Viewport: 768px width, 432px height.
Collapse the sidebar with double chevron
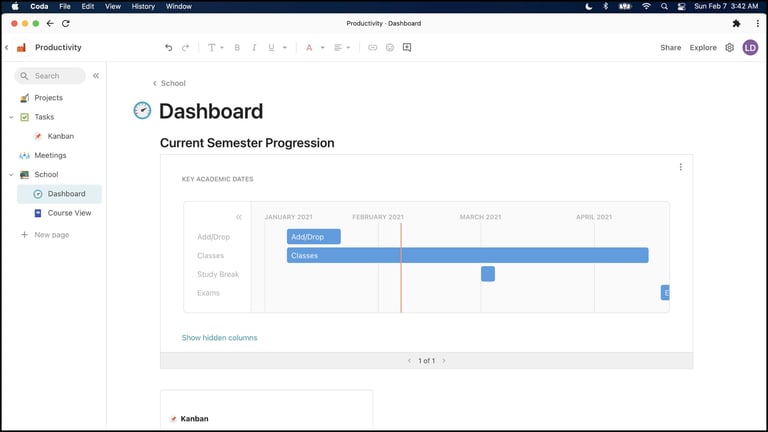tap(96, 76)
